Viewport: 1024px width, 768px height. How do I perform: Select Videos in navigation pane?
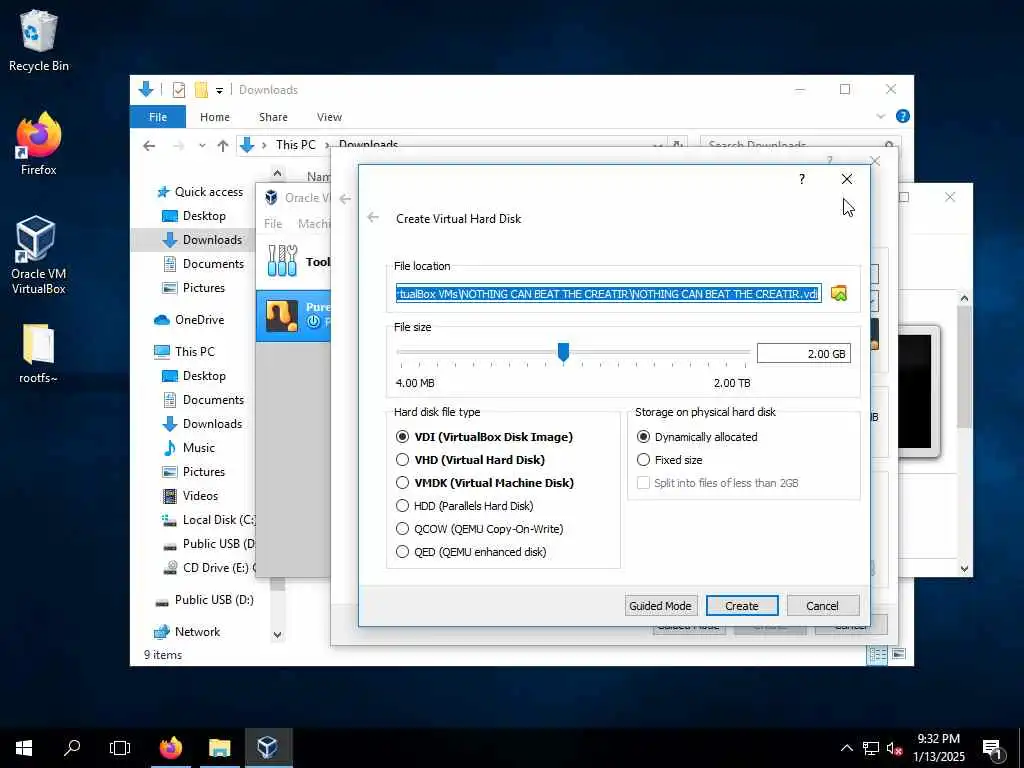(191, 496)
